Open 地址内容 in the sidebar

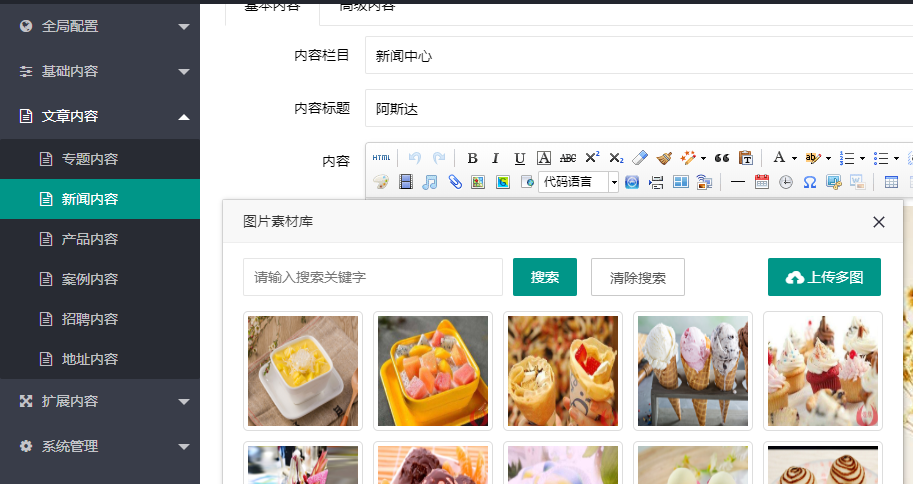click(x=100, y=359)
